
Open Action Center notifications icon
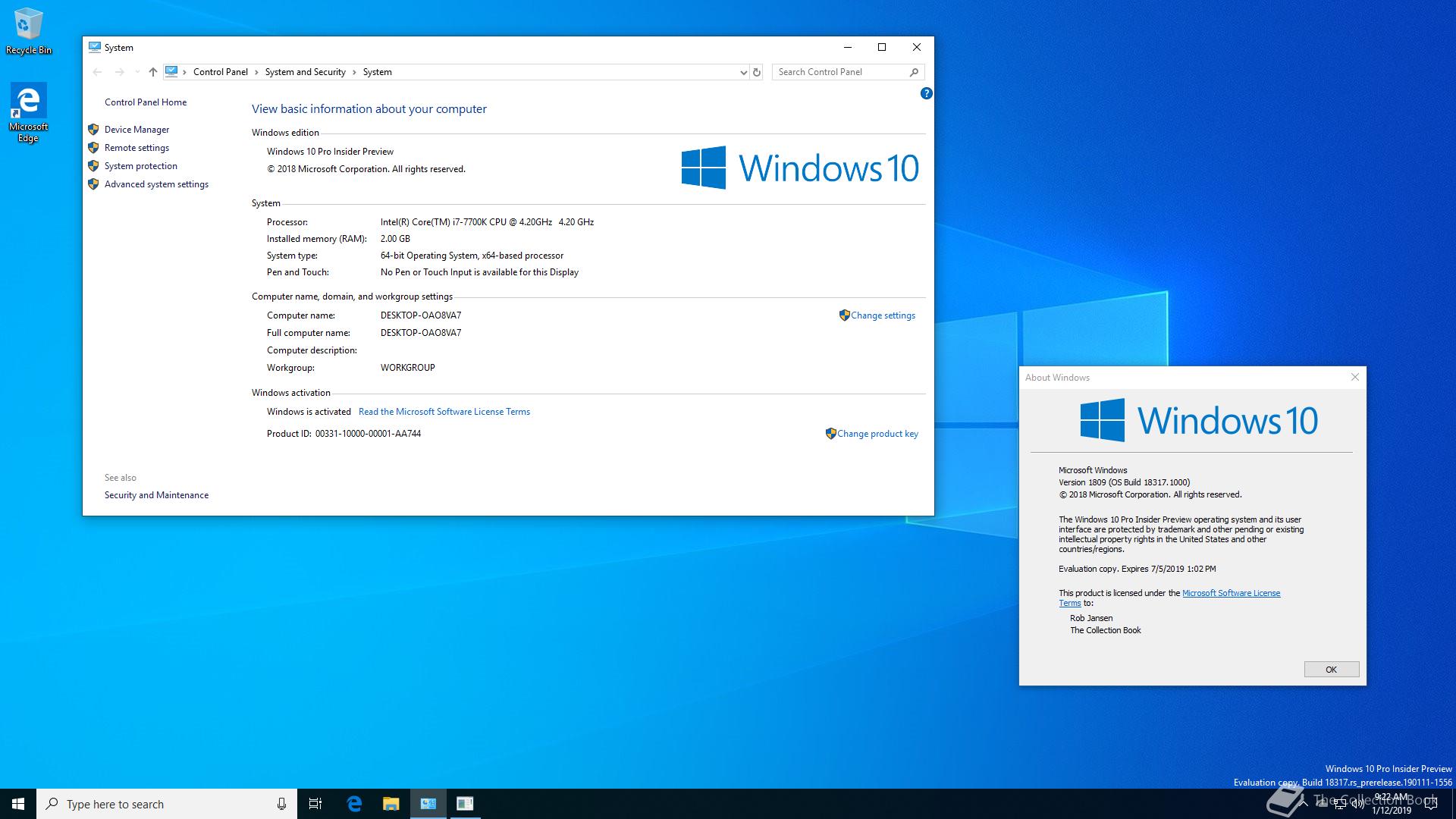pos(1431,804)
